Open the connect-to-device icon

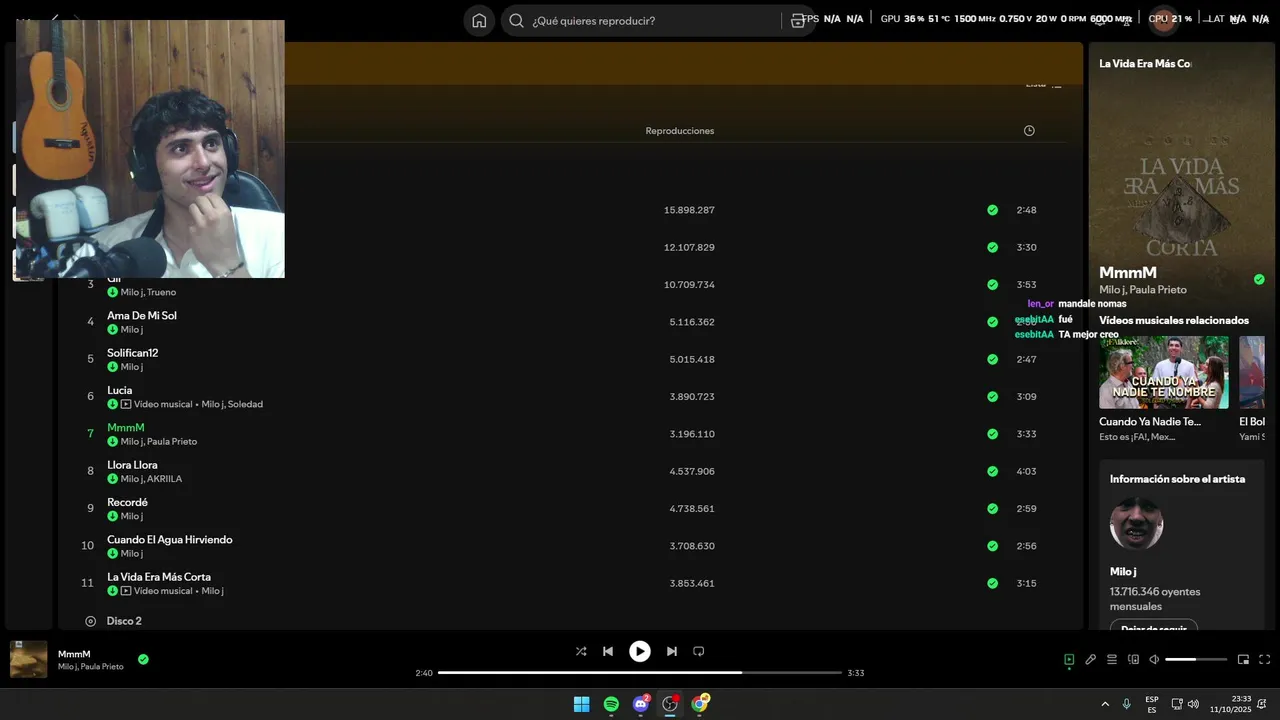1133,660
